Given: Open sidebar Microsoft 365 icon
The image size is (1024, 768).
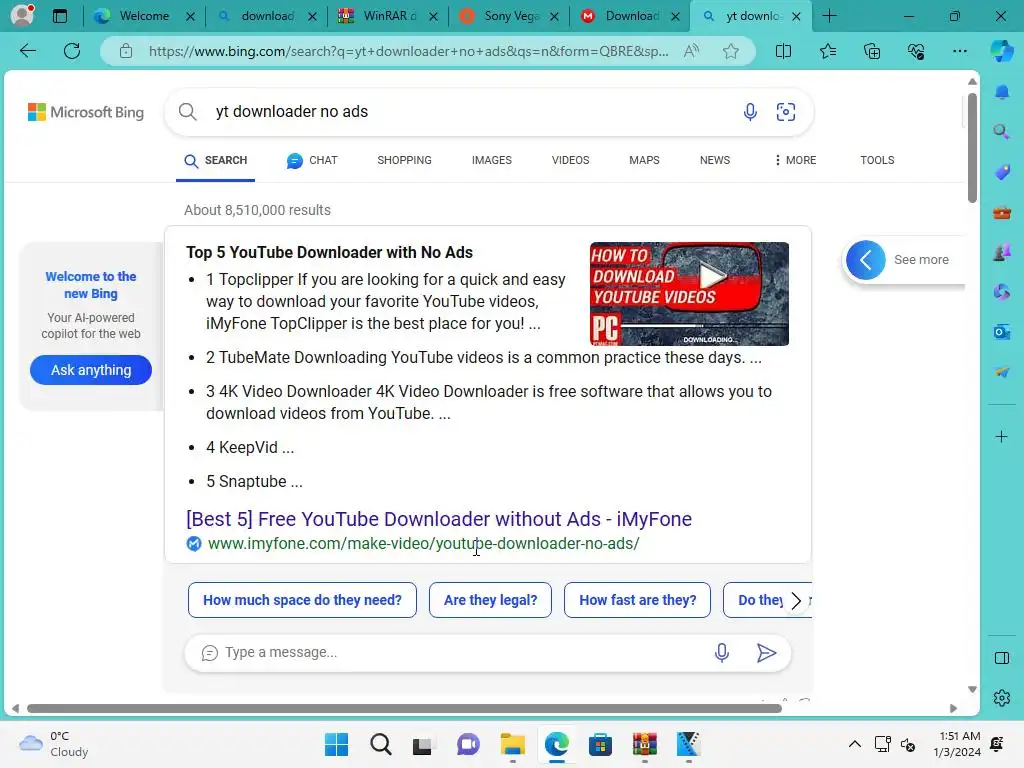Looking at the screenshot, I should (x=1002, y=292).
